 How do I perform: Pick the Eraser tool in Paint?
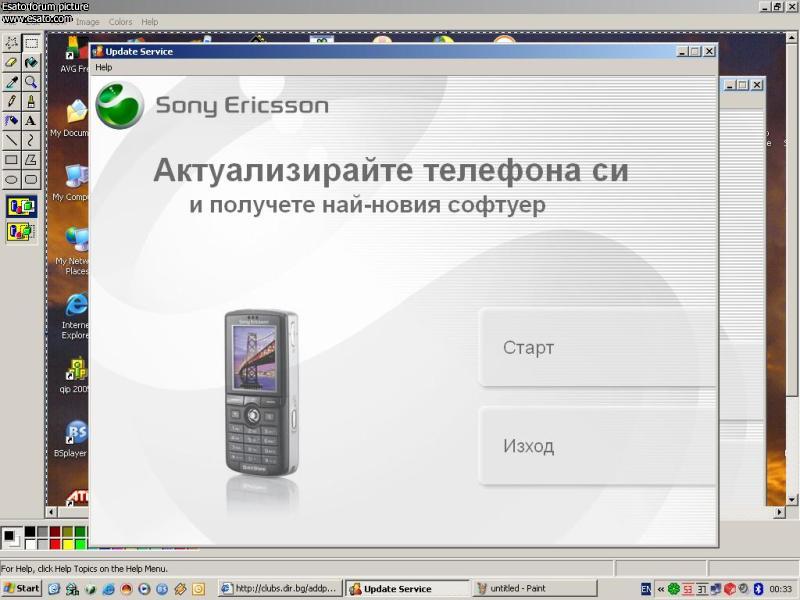click(x=11, y=63)
